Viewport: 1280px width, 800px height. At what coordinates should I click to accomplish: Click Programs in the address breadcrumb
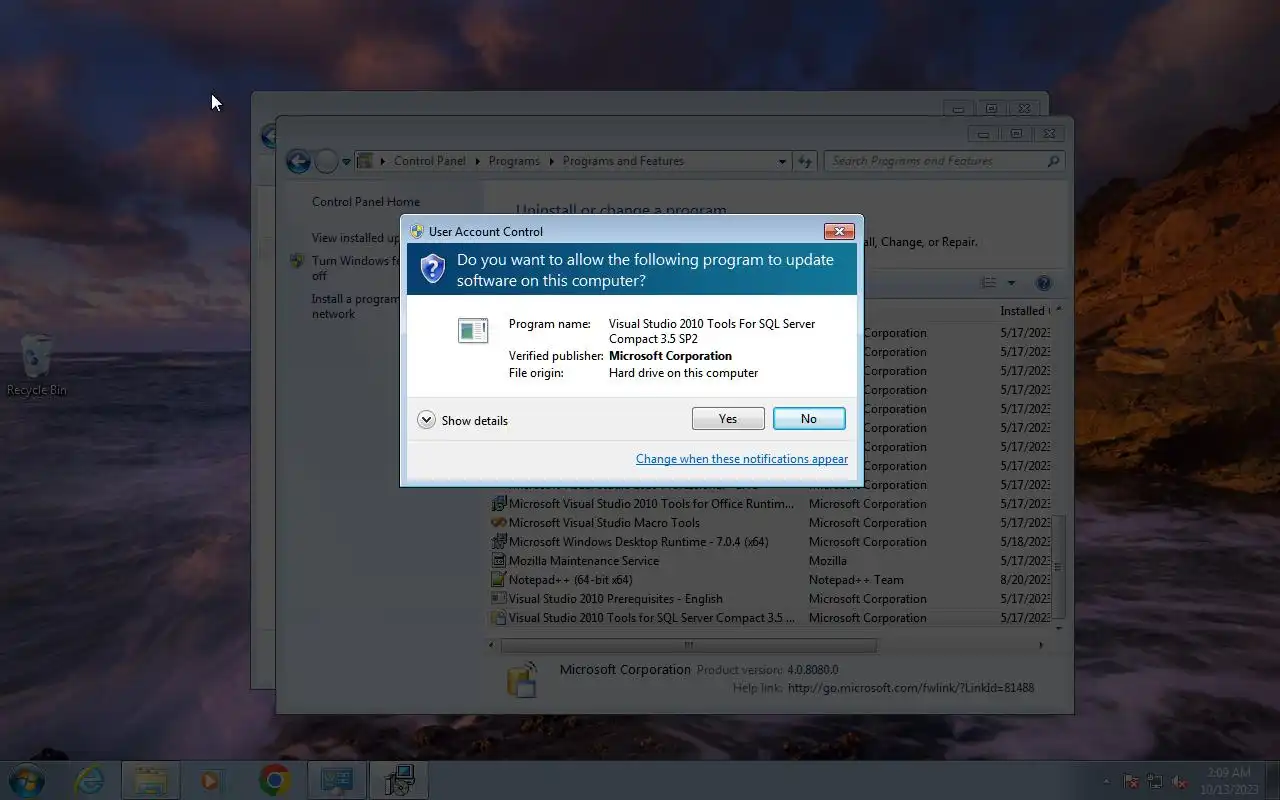(515, 161)
